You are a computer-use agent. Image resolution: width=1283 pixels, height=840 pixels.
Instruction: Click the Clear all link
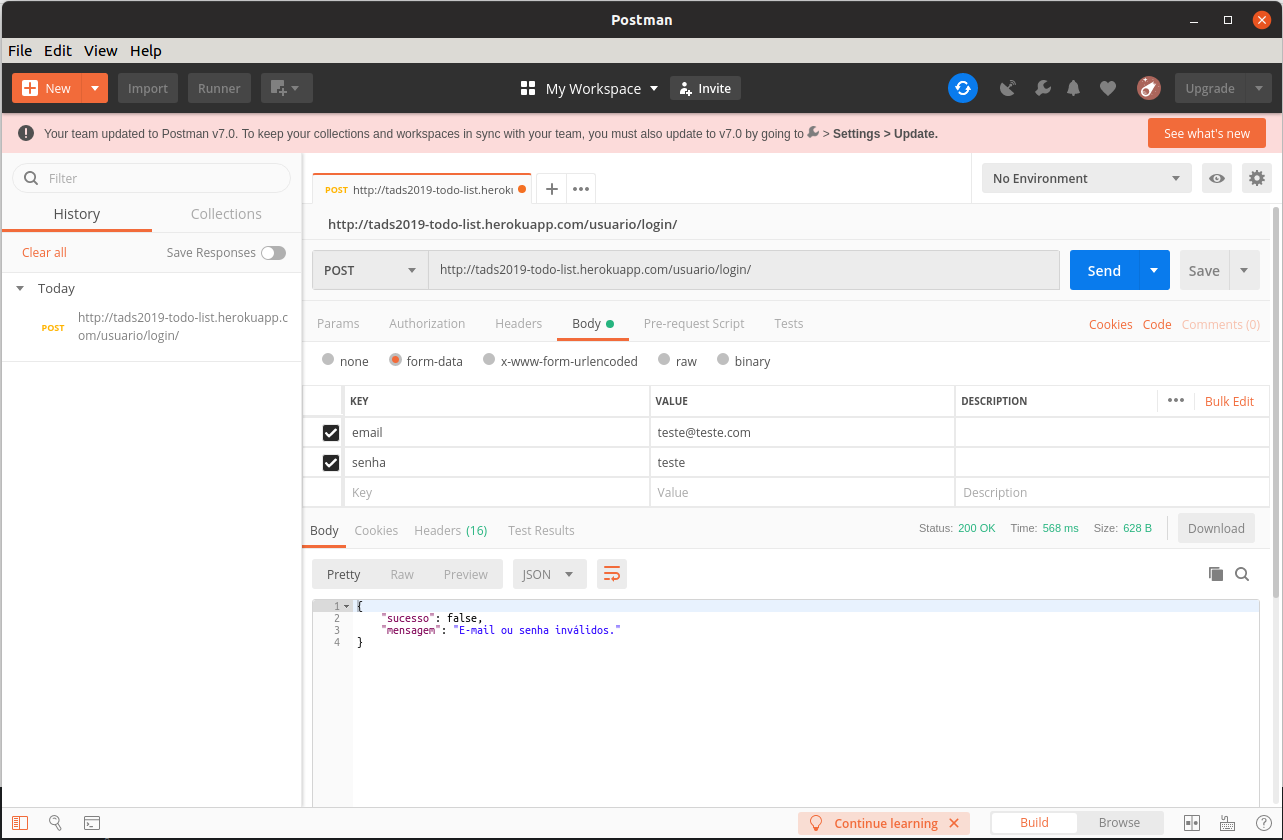tap(44, 253)
